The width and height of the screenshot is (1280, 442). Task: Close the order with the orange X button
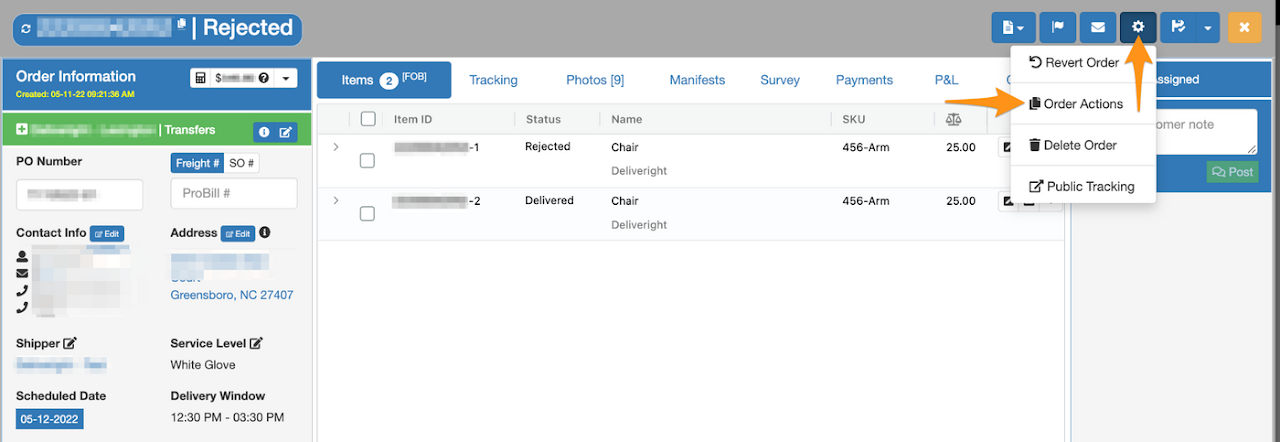1244,27
